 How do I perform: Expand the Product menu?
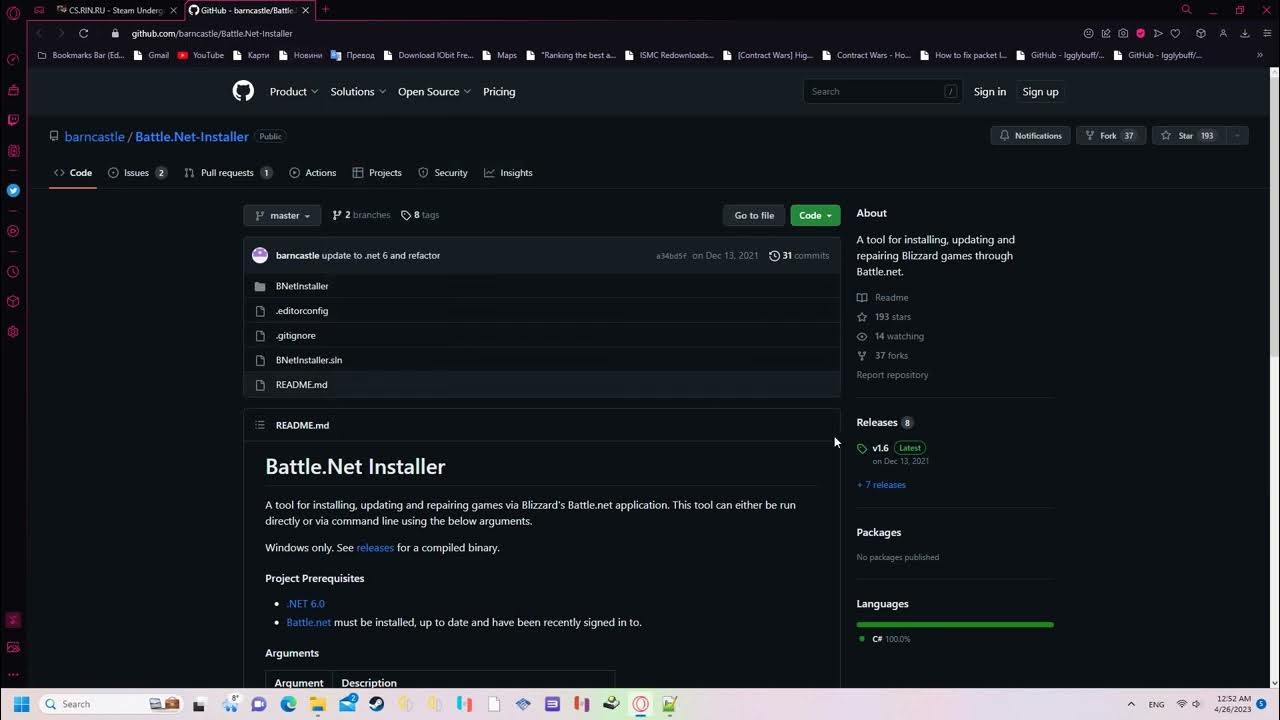pyautogui.click(x=294, y=91)
